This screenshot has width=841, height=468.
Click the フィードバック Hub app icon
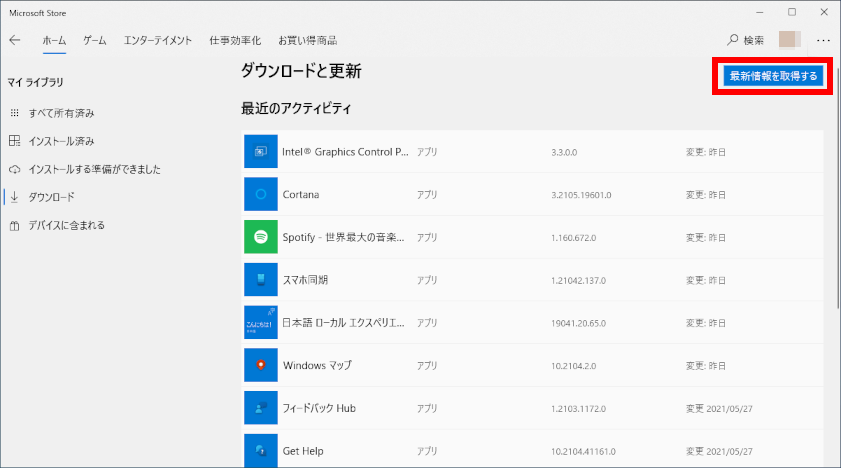pos(261,408)
